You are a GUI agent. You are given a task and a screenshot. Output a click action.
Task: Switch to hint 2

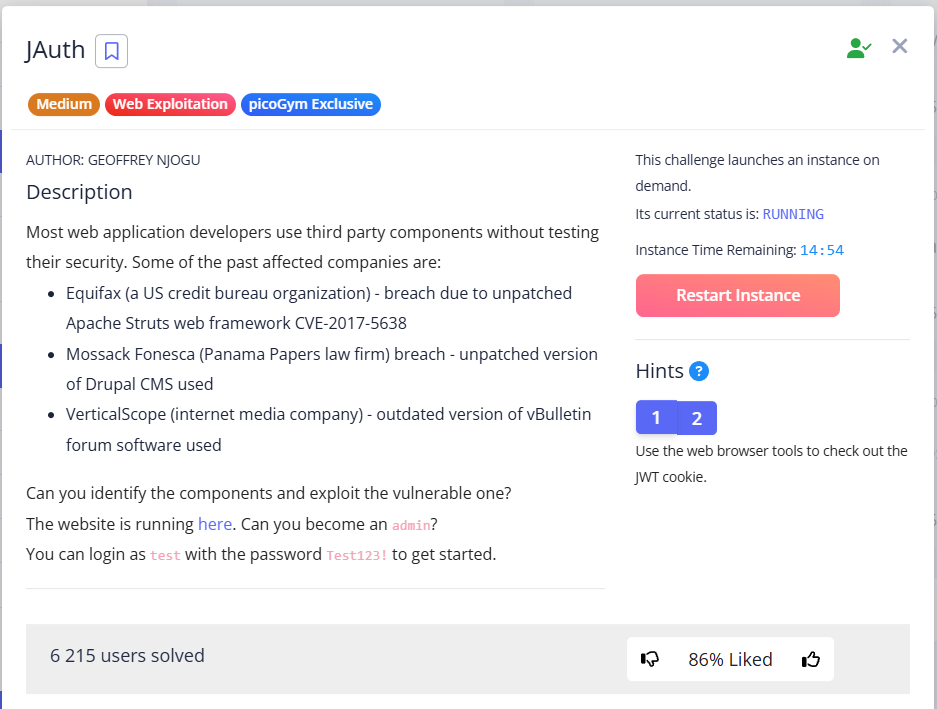(697, 418)
